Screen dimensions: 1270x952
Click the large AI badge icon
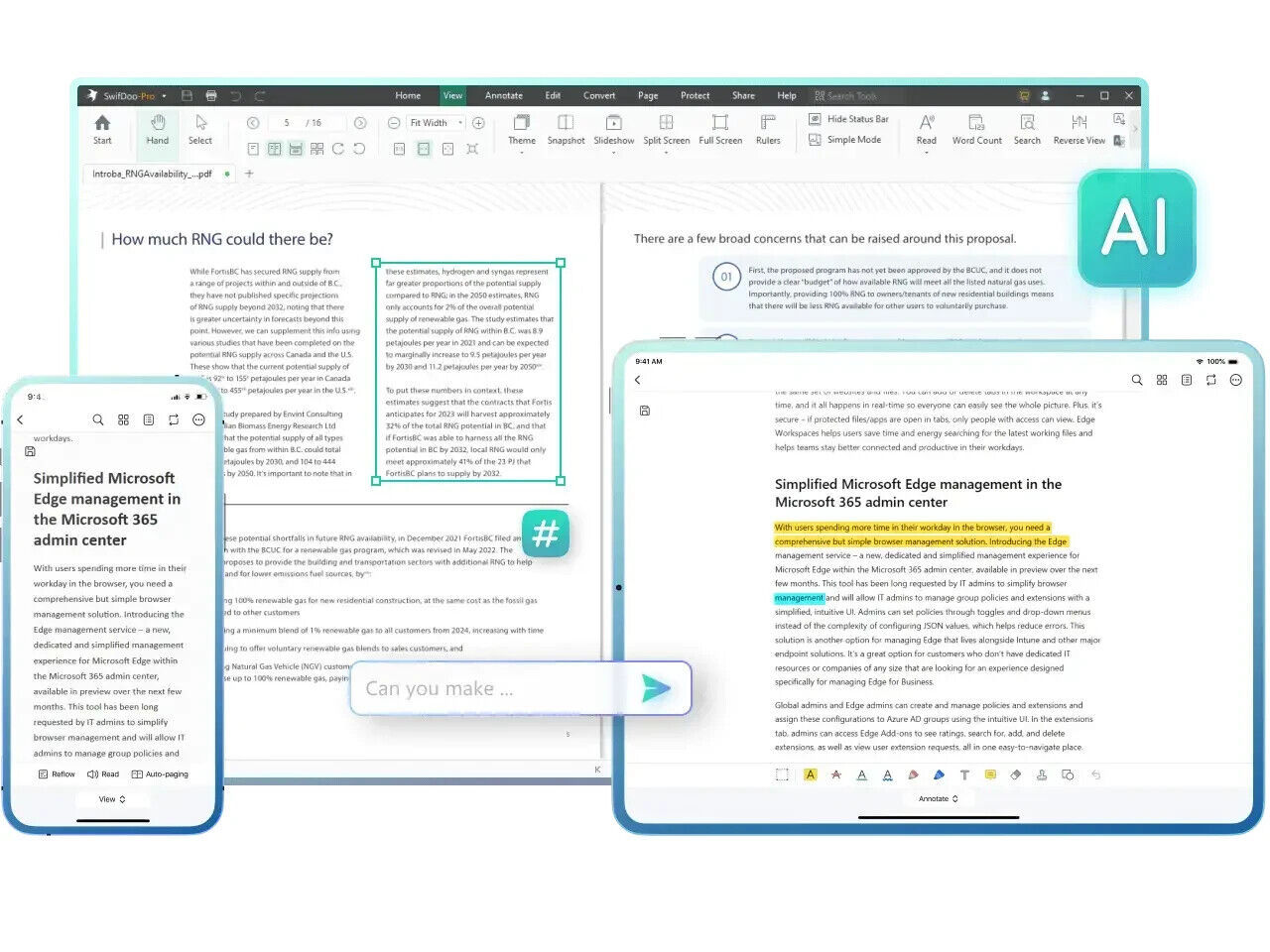[1137, 228]
